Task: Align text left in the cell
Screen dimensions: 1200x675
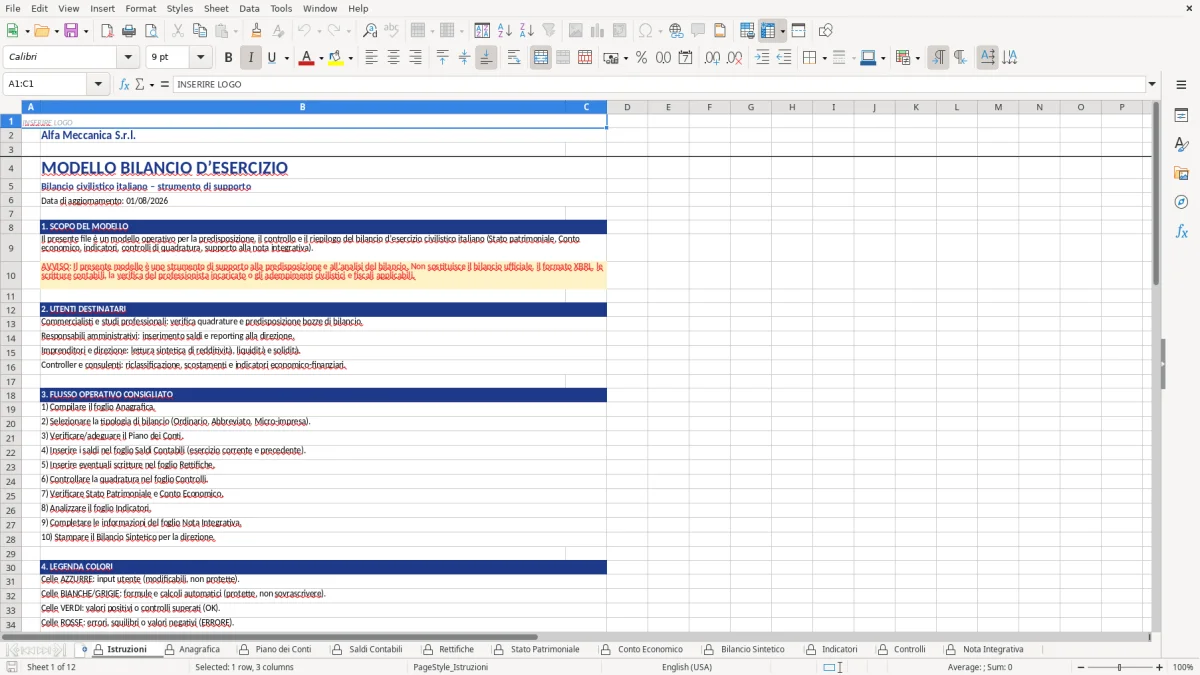Action: point(371,58)
